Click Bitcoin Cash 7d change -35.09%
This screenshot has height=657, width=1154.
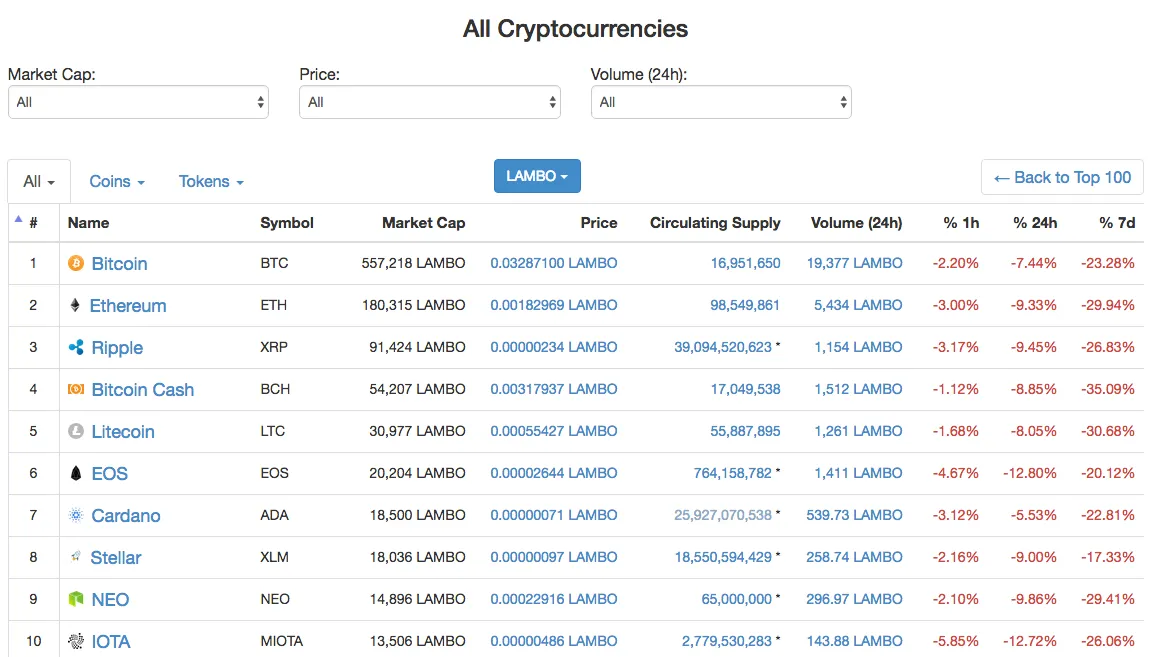pyautogui.click(x=1108, y=389)
